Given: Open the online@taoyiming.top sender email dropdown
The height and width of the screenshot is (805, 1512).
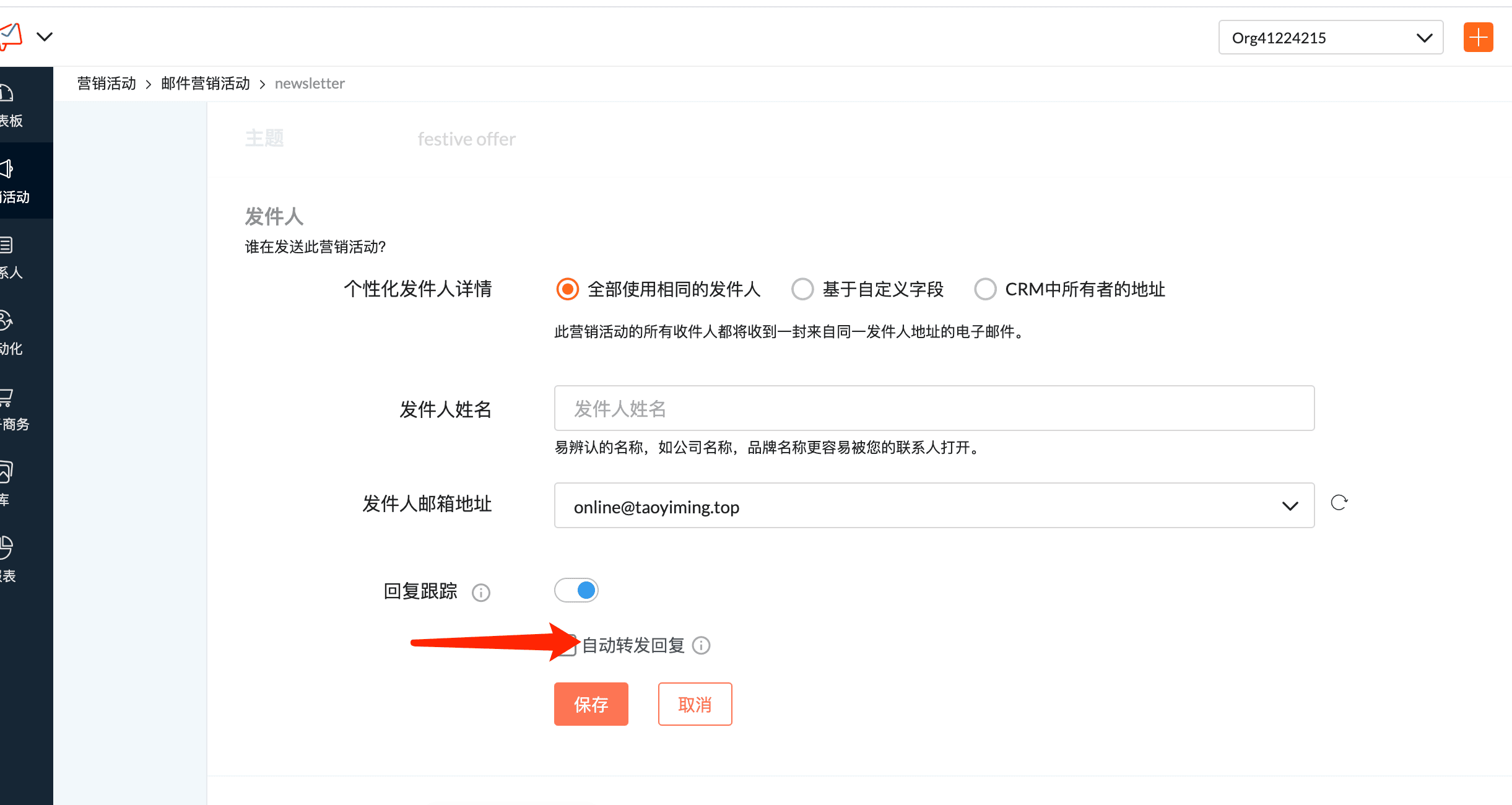Looking at the screenshot, I should pyautogui.click(x=934, y=506).
